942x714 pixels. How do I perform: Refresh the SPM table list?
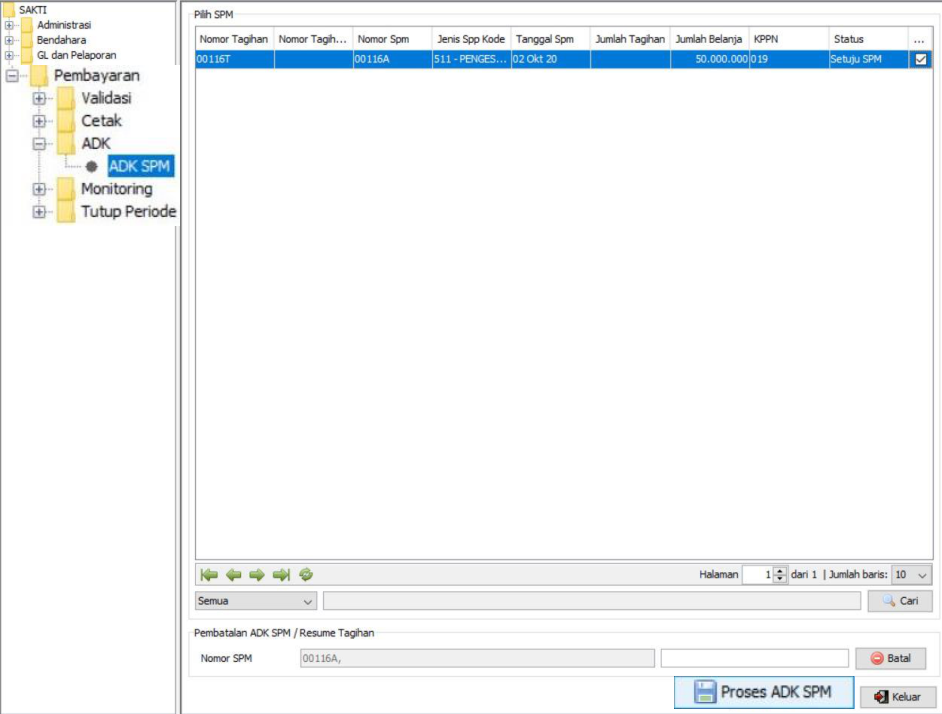[306, 575]
